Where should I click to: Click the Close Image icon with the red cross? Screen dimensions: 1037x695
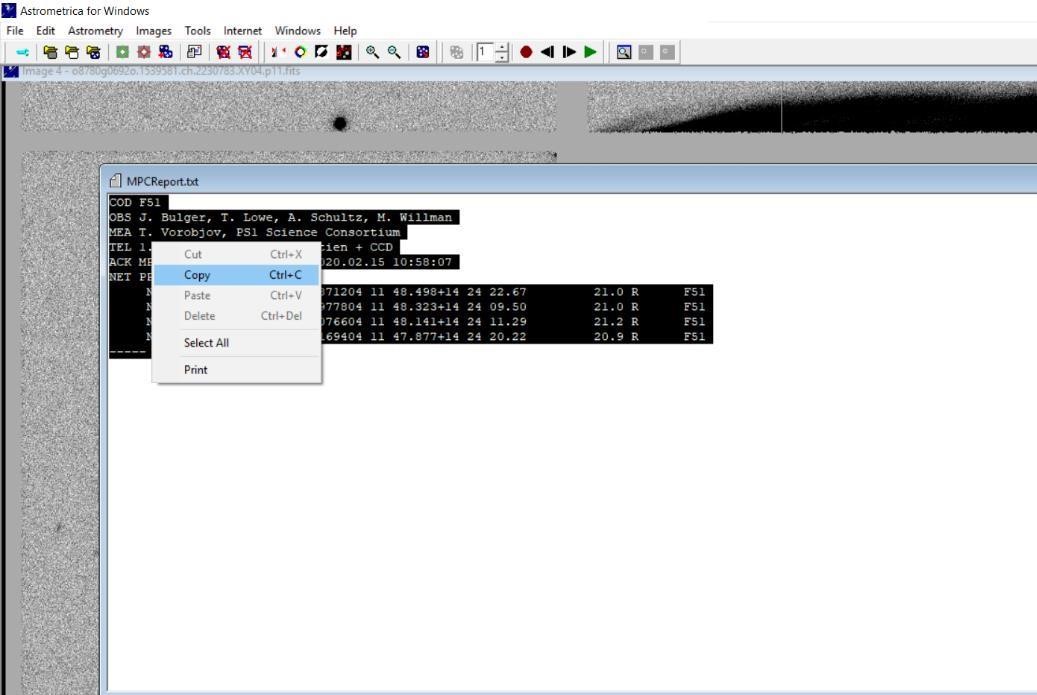click(x=224, y=52)
